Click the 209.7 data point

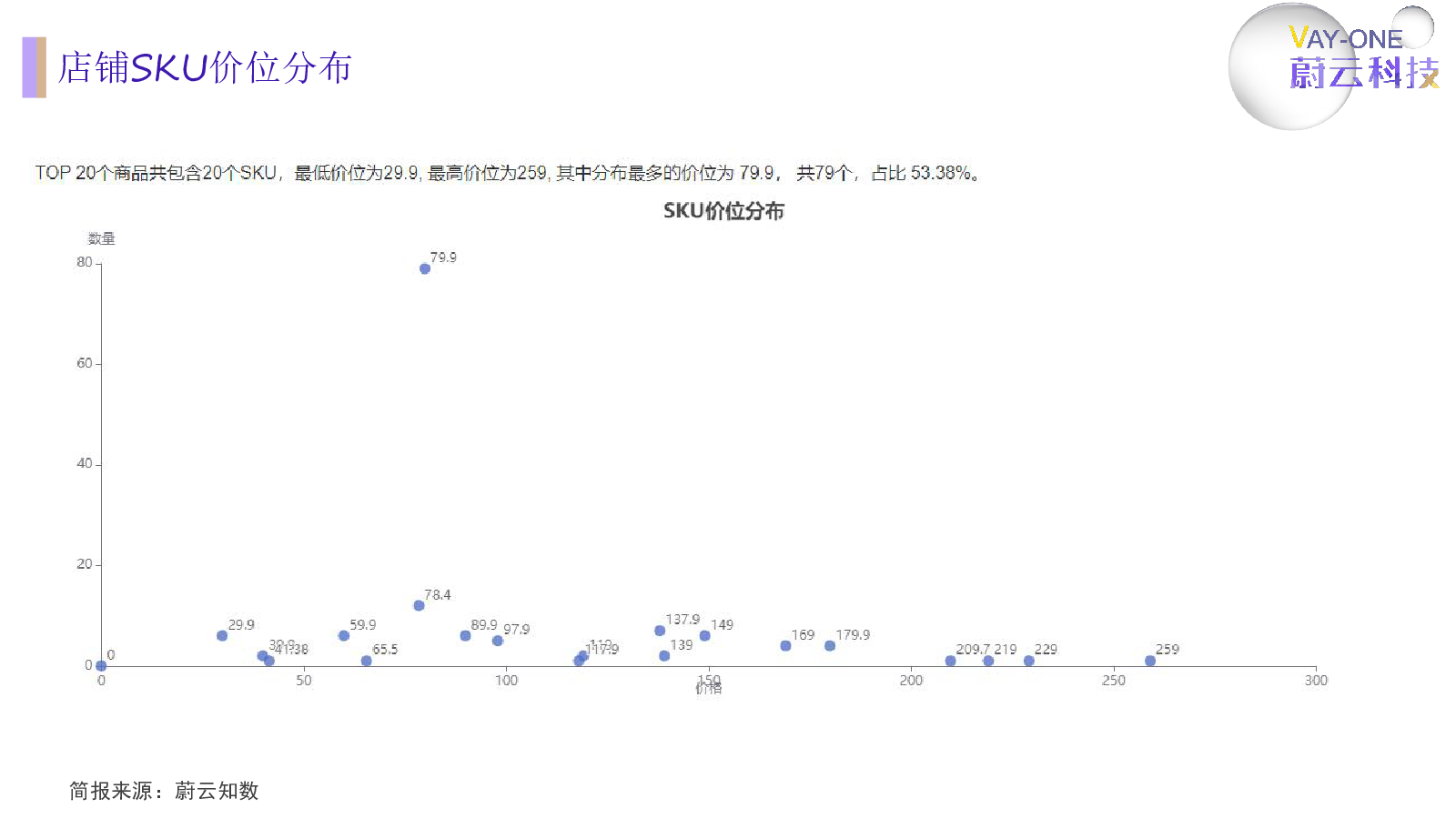949,662
